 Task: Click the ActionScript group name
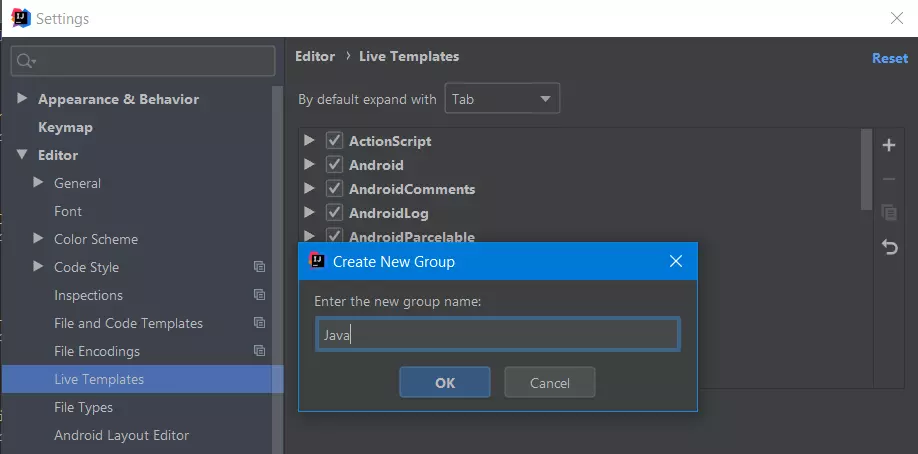pos(390,141)
